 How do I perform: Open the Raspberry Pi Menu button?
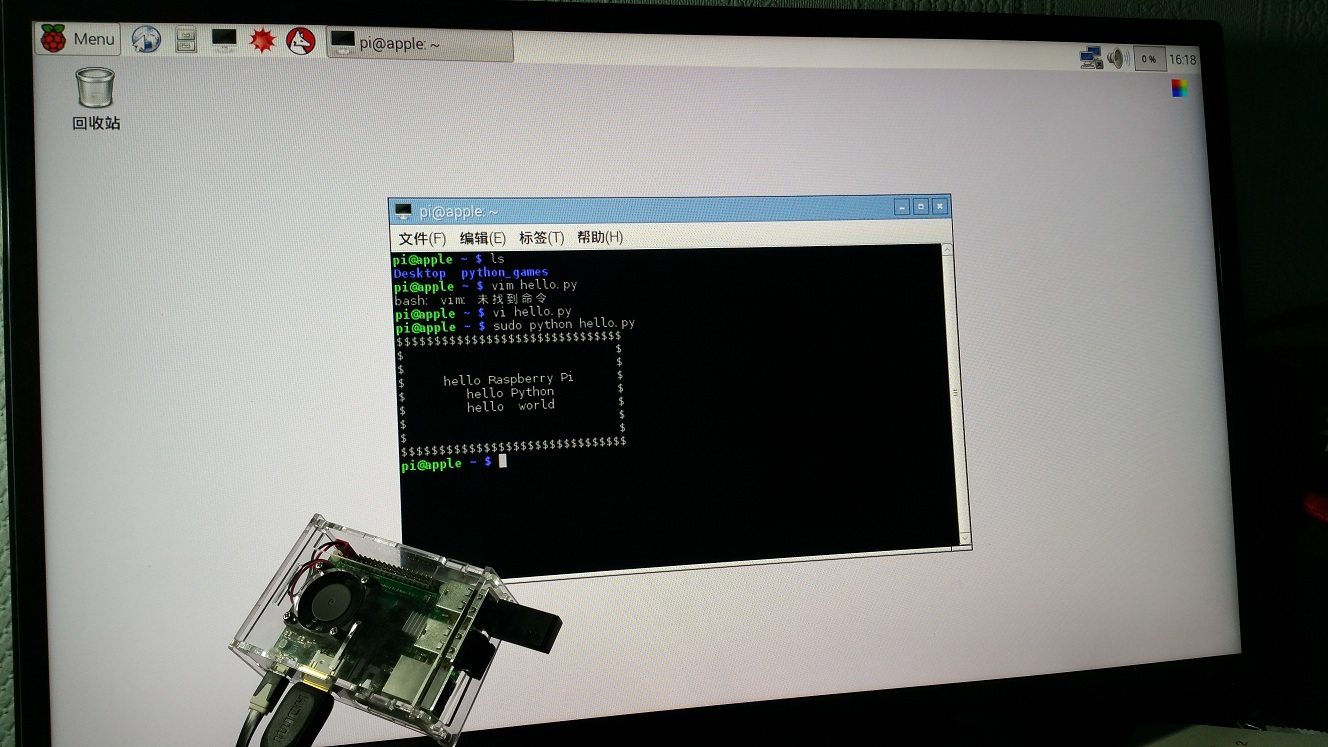pos(78,39)
